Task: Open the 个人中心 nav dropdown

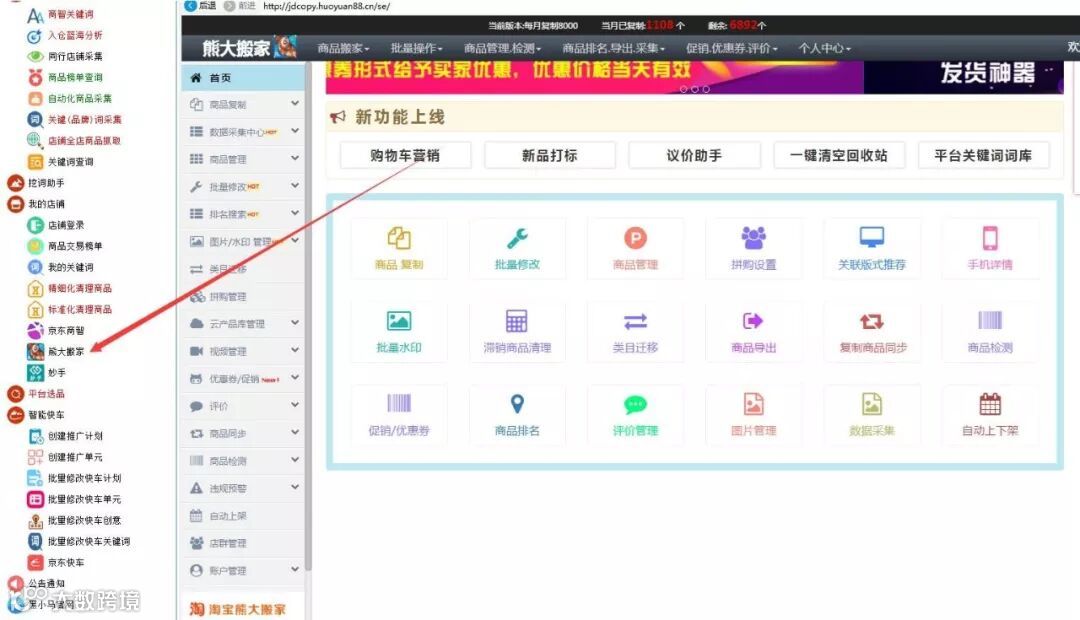Action: (x=824, y=48)
